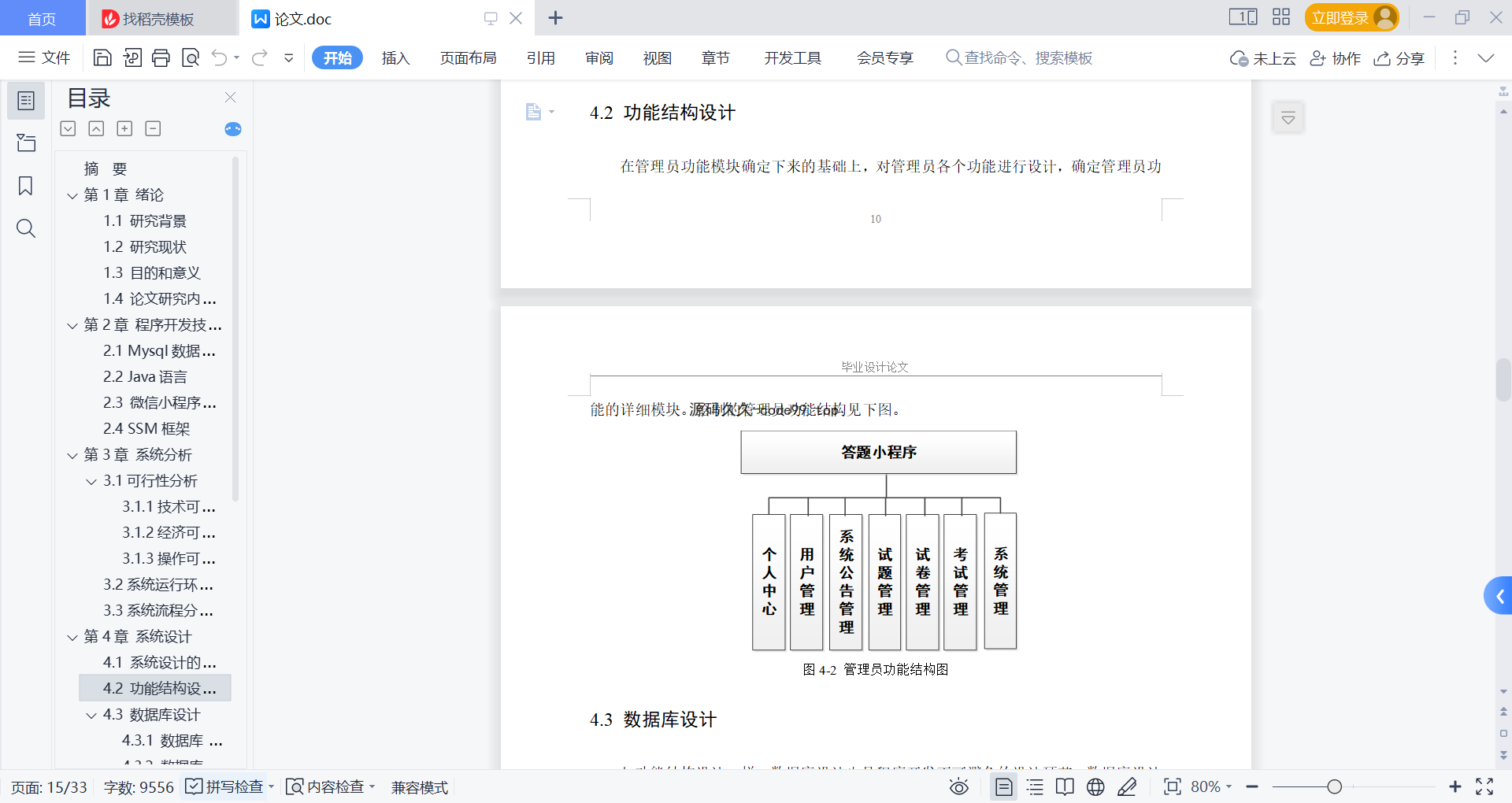Click the Save icon in toolbar

pyautogui.click(x=102, y=57)
